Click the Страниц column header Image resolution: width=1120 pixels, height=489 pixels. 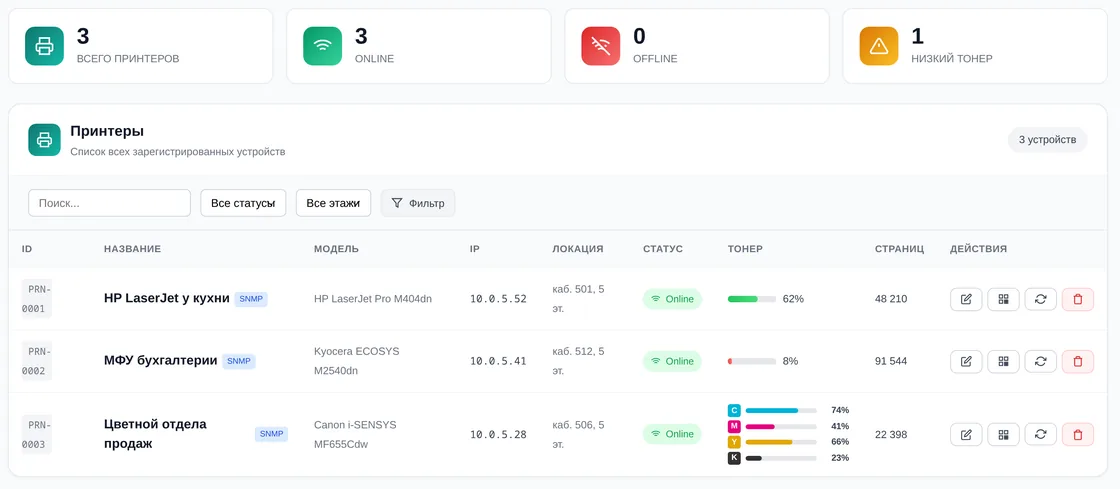click(899, 249)
